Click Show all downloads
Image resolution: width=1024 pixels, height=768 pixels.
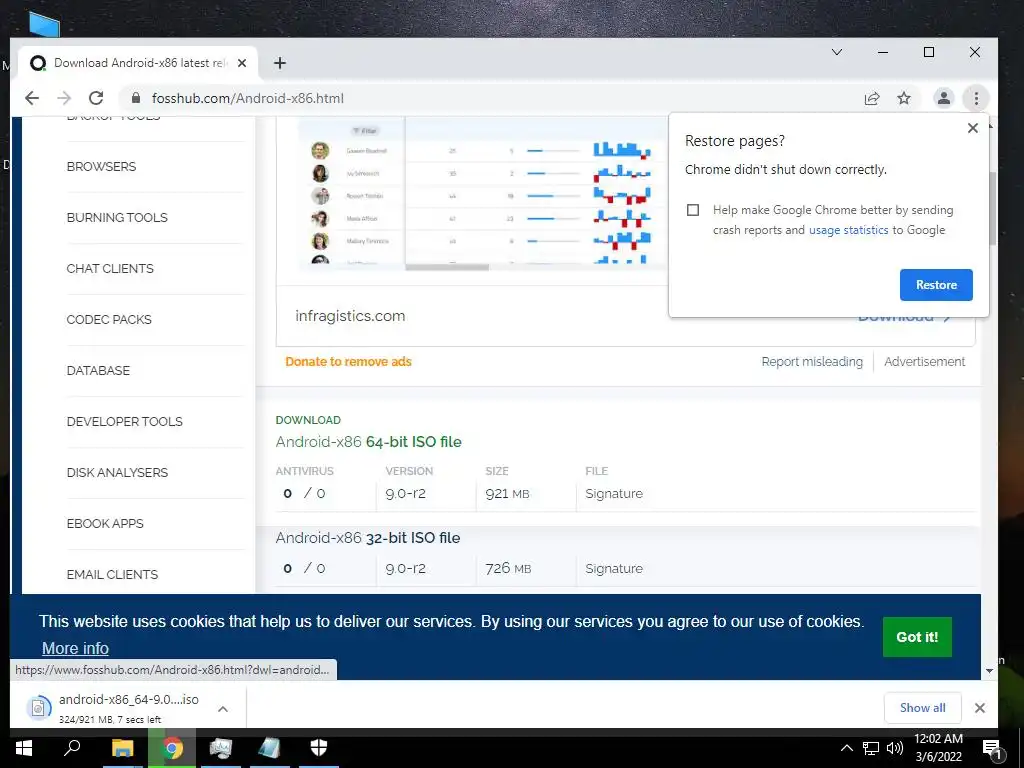[922, 707]
